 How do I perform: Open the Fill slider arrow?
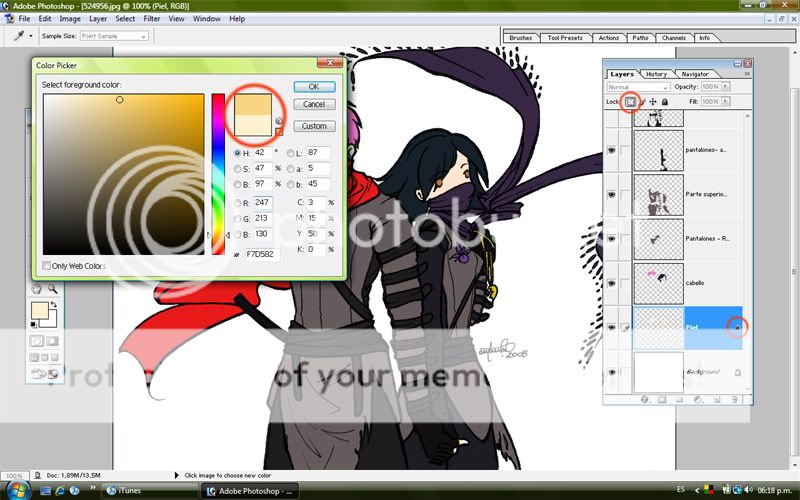tap(725, 102)
